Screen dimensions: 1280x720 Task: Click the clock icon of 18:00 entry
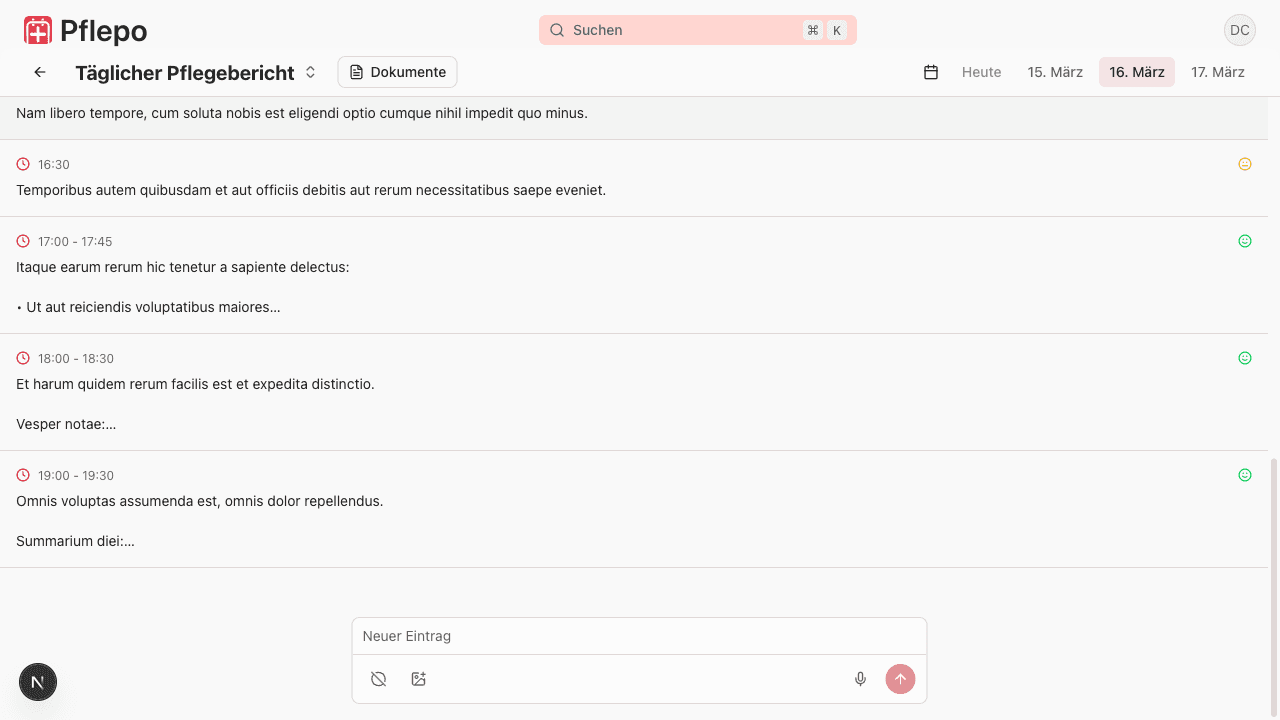23,358
